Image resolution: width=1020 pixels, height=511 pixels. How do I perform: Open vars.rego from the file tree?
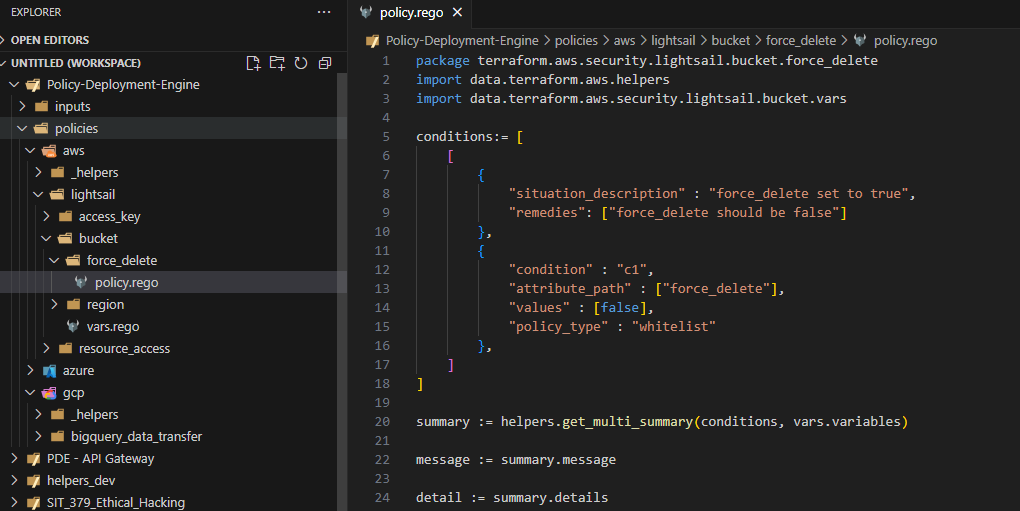(112, 327)
